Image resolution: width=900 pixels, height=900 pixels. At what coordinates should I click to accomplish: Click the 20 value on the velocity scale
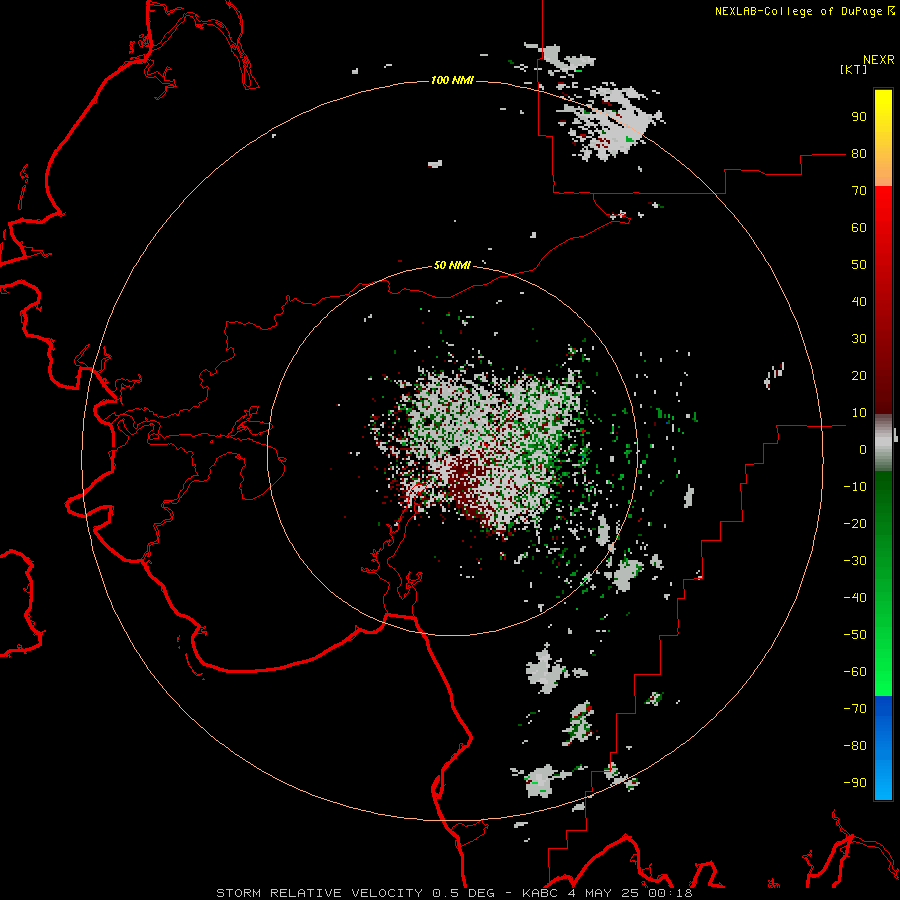point(859,376)
